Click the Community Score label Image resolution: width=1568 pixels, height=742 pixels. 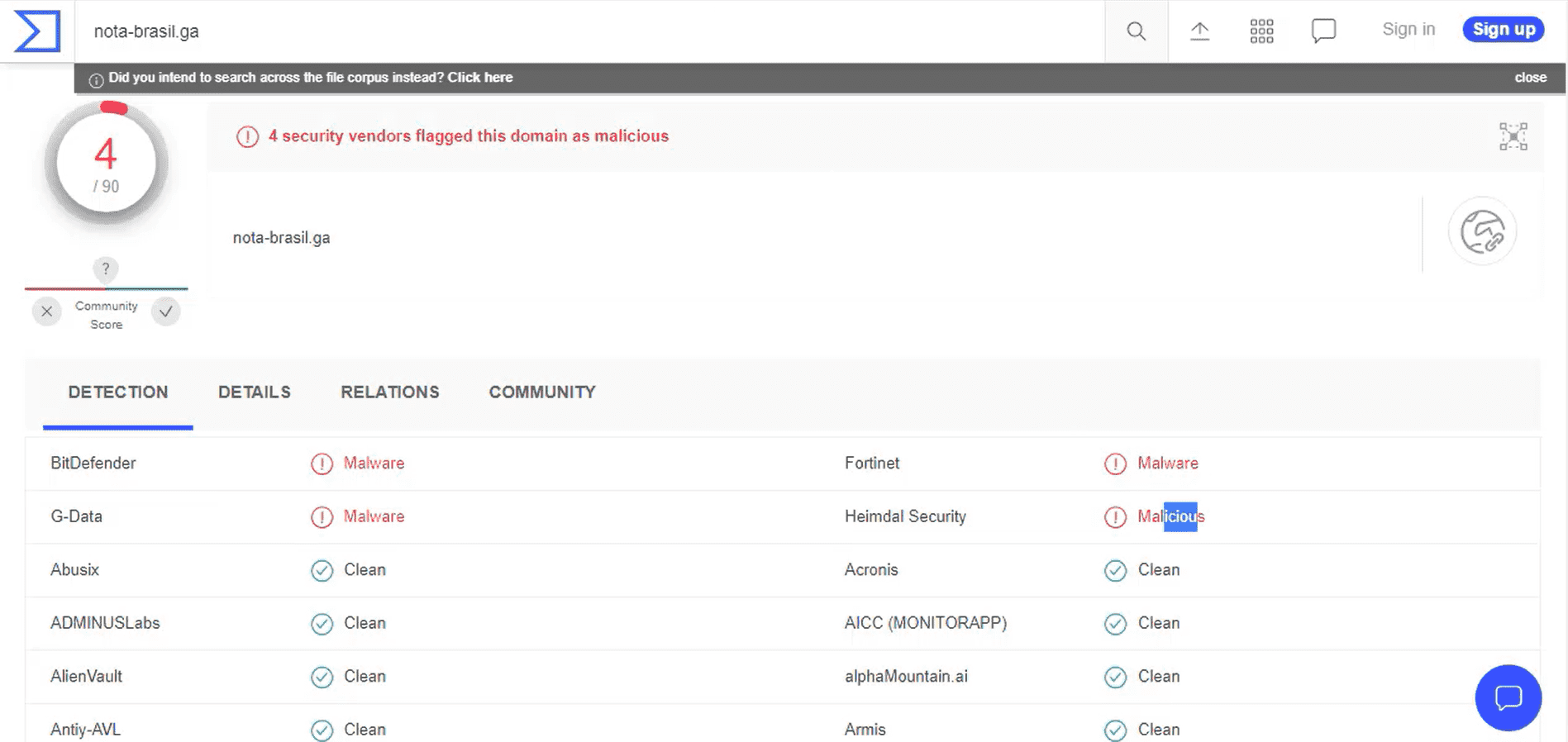[107, 315]
